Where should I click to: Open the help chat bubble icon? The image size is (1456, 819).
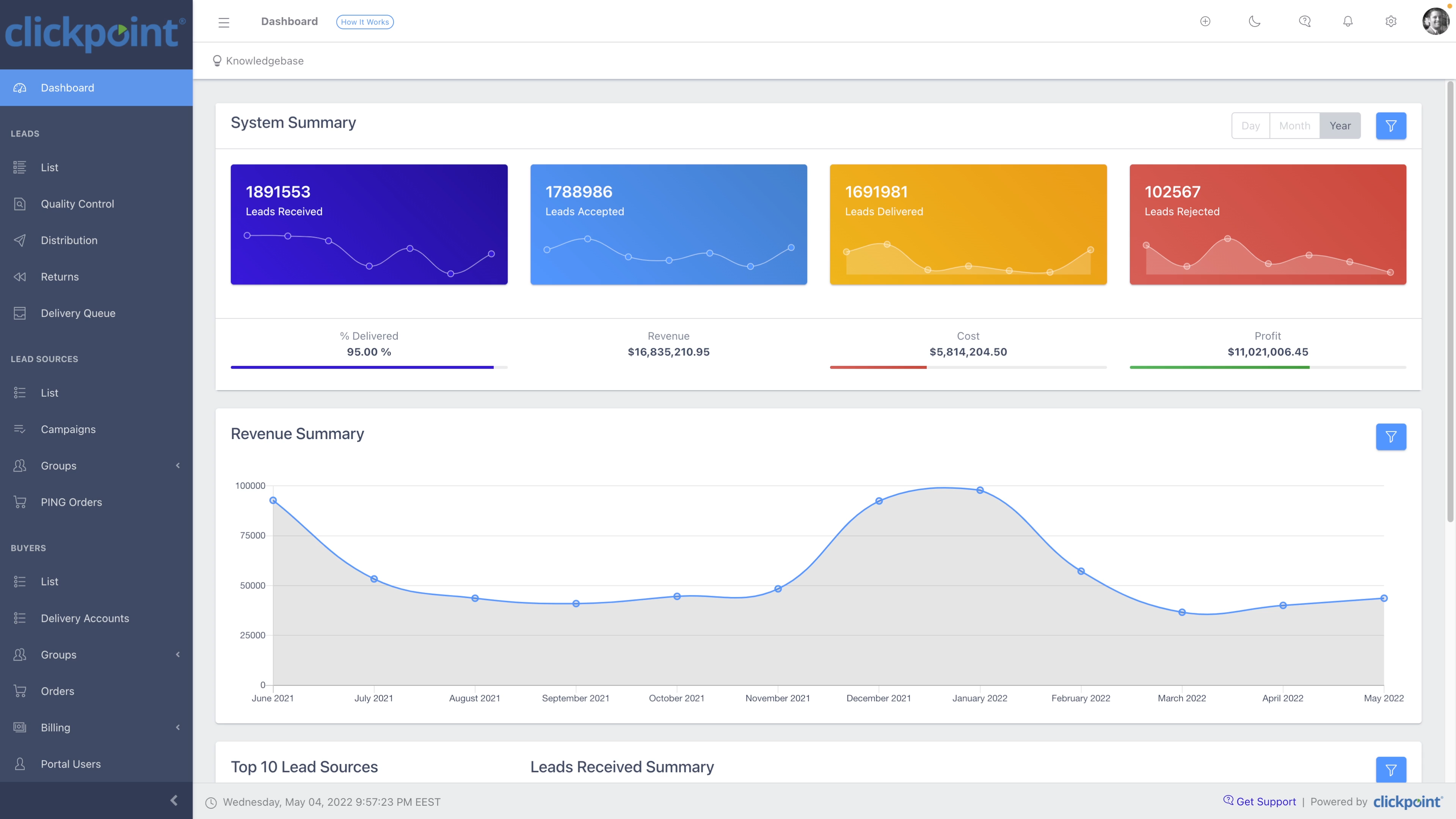point(1304,22)
